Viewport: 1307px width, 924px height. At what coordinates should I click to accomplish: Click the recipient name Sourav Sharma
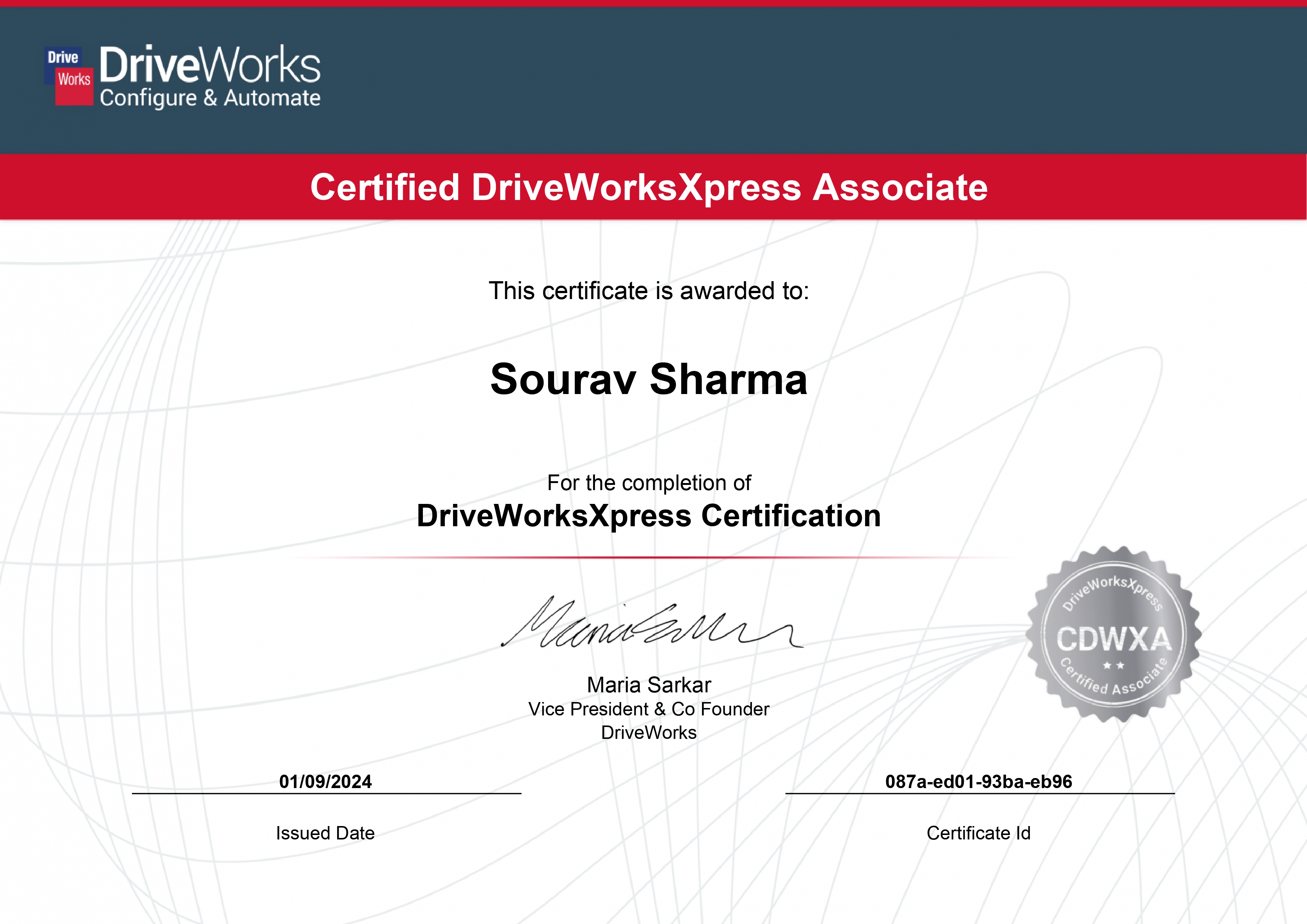coord(649,380)
